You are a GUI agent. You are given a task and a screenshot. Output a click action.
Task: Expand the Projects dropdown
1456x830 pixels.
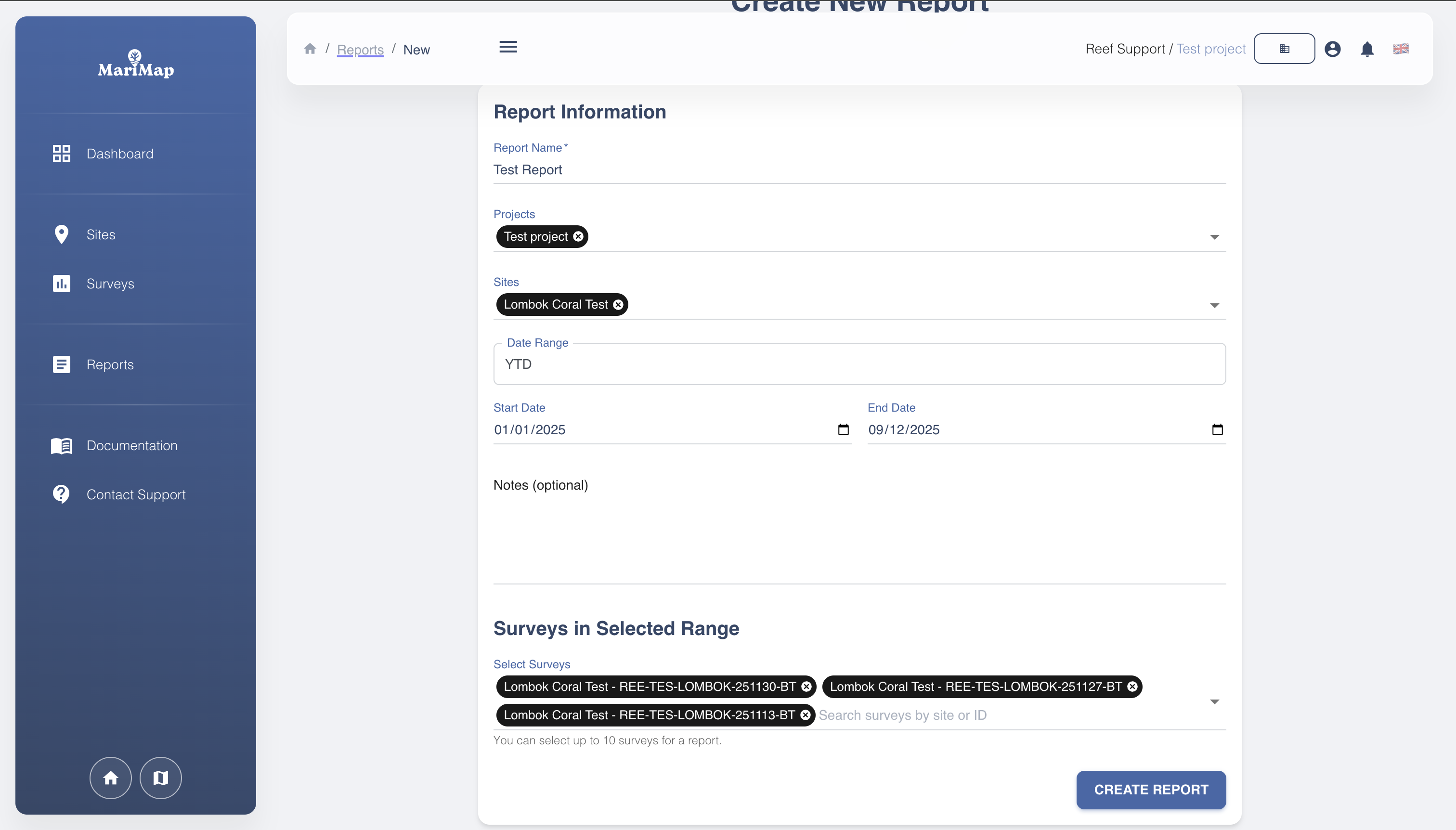[1214, 237]
